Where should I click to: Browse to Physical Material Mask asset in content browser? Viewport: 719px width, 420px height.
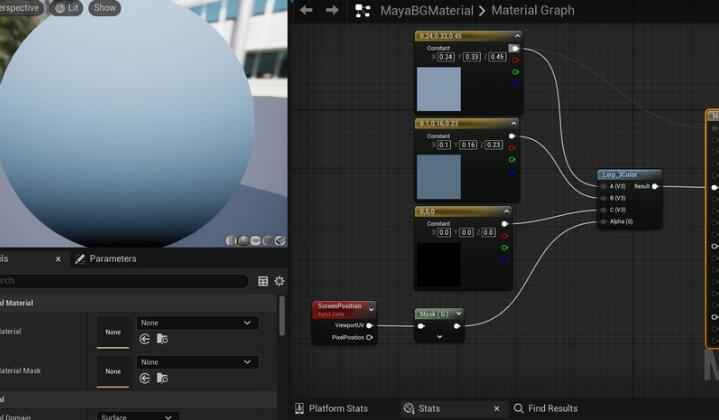coord(162,378)
